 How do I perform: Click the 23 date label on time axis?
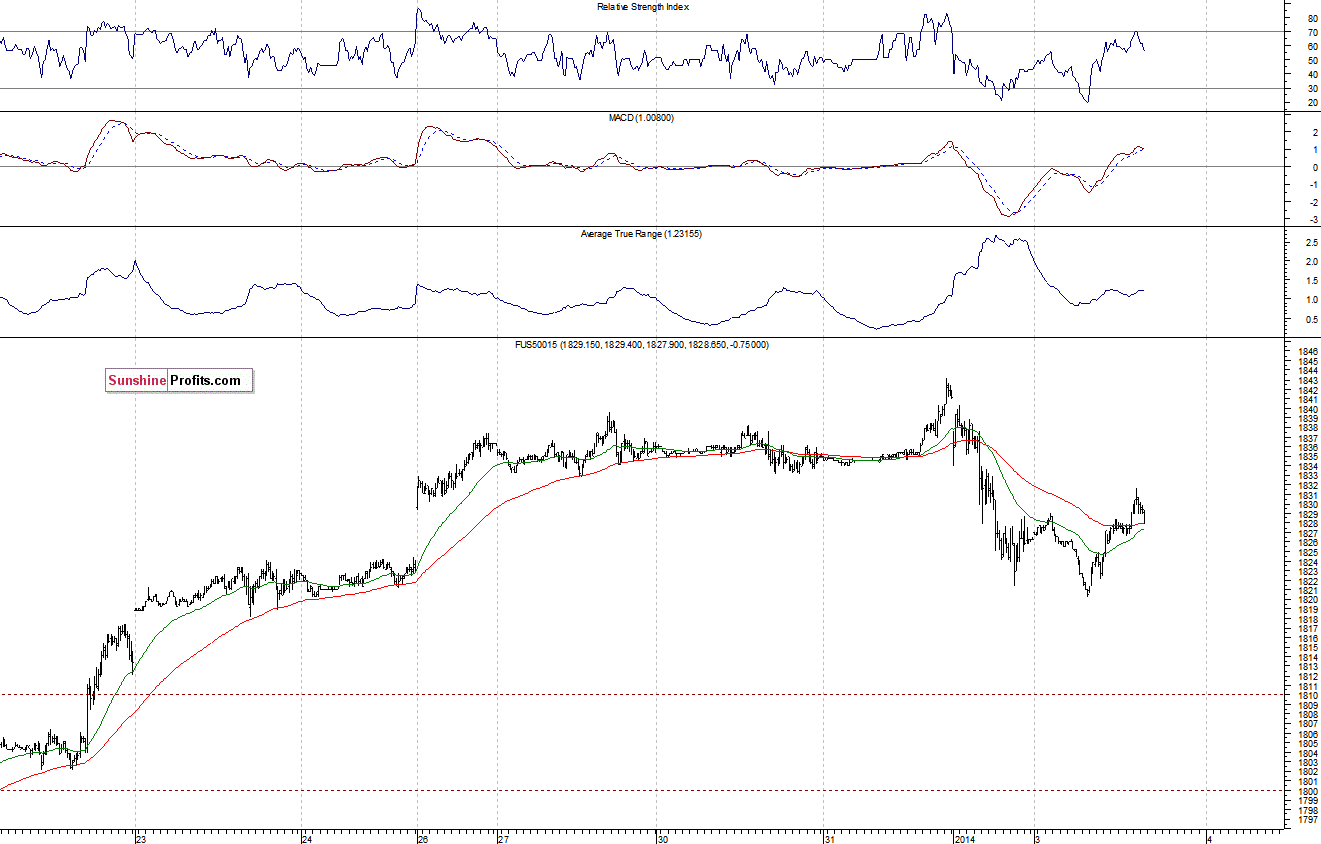141,838
